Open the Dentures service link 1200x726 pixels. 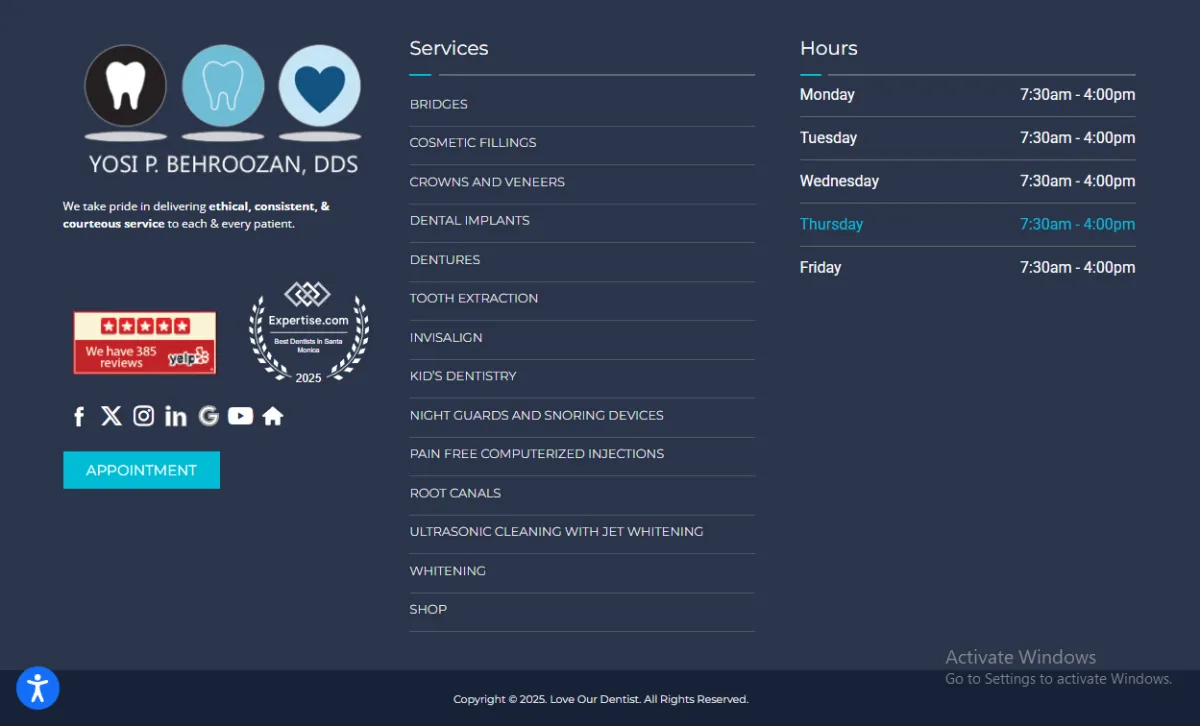[x=445, y=260]
